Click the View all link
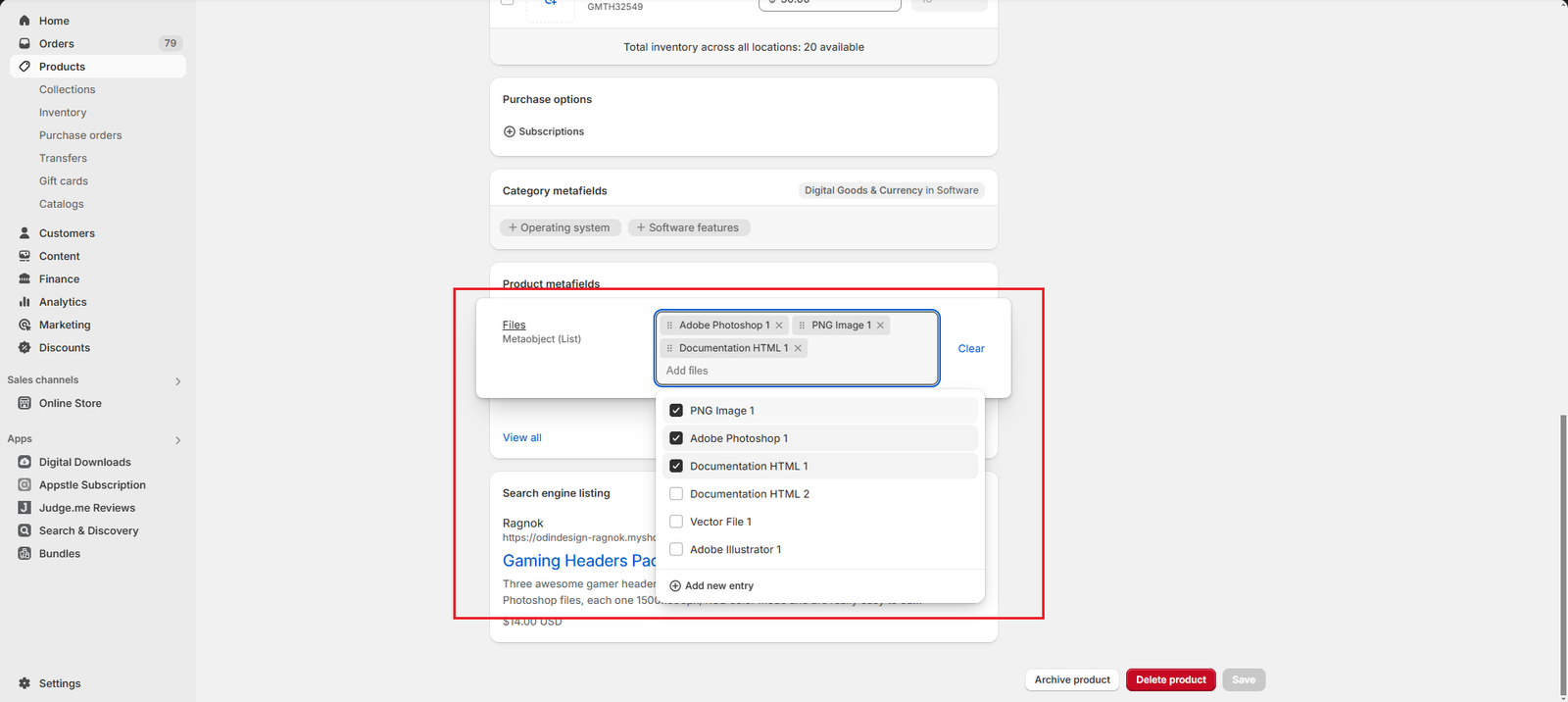This screenshot has width=1568, height=702. 522,437
